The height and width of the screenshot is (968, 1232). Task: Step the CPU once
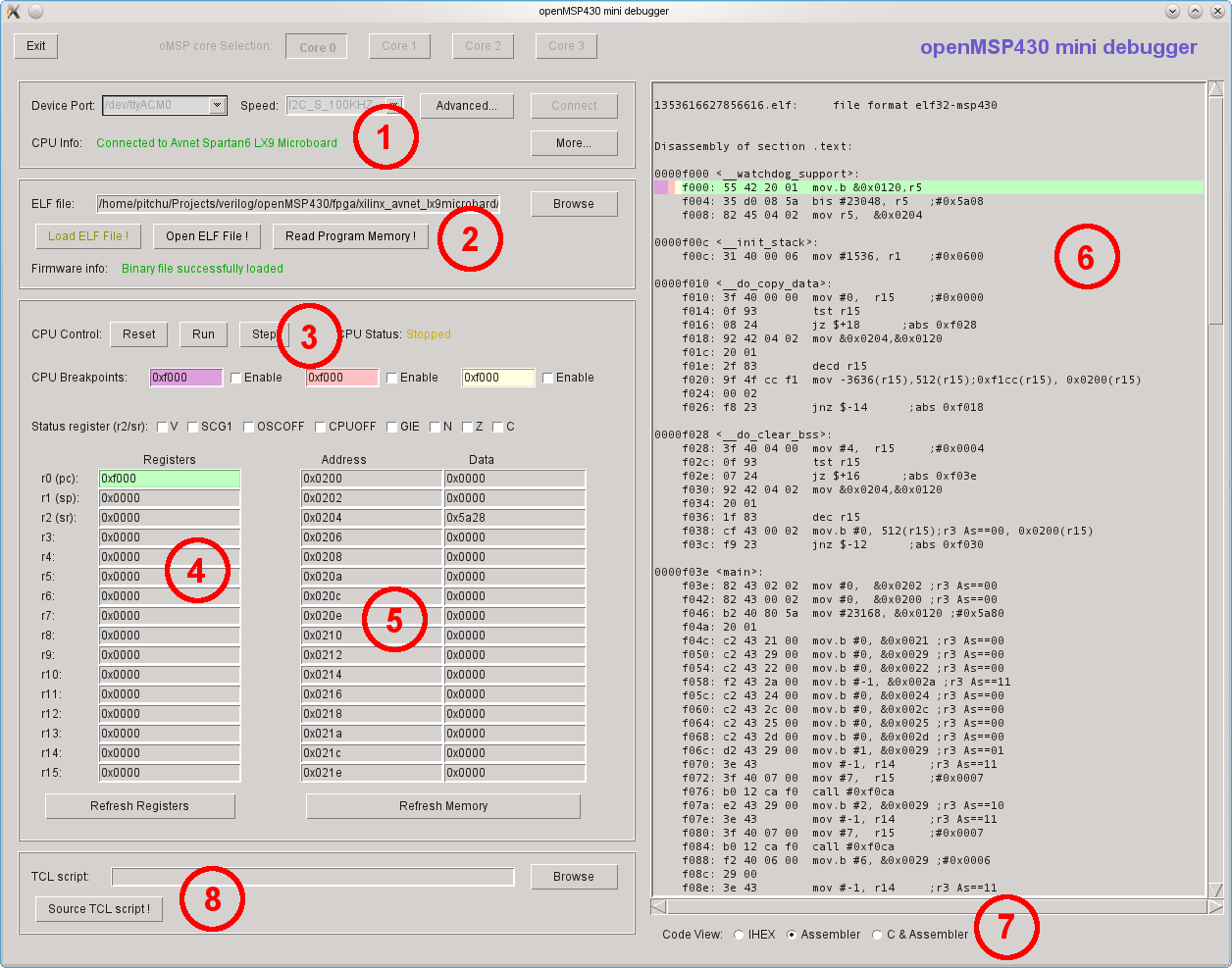263,334
